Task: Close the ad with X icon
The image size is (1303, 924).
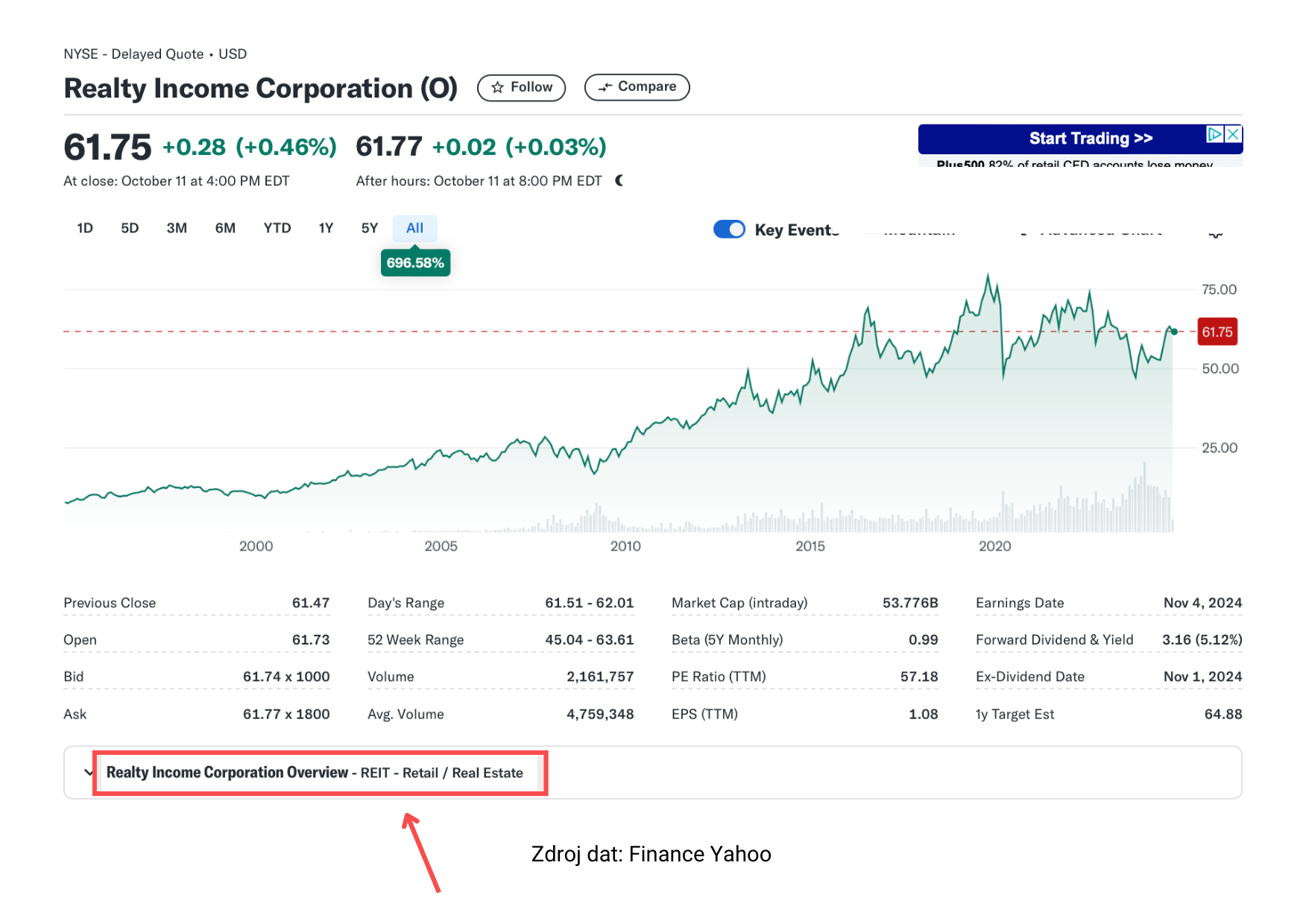Action: [1233, 134]
